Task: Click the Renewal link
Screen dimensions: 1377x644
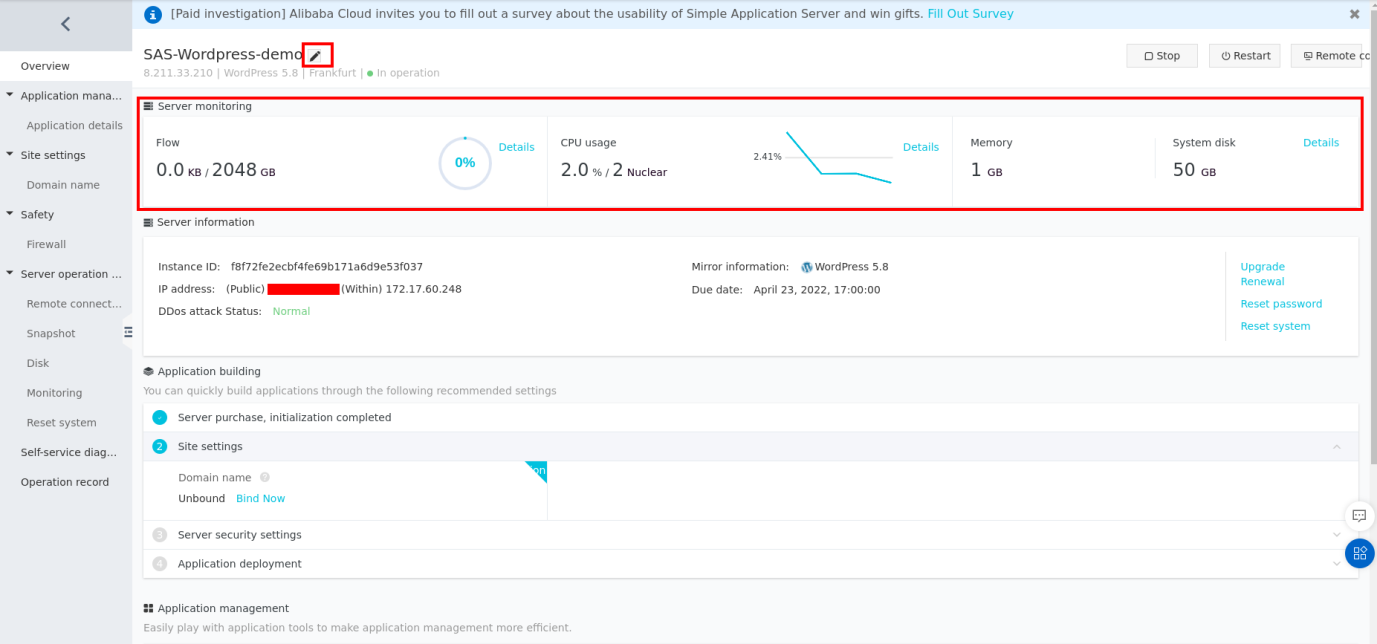Action: tap(1262, 282)
